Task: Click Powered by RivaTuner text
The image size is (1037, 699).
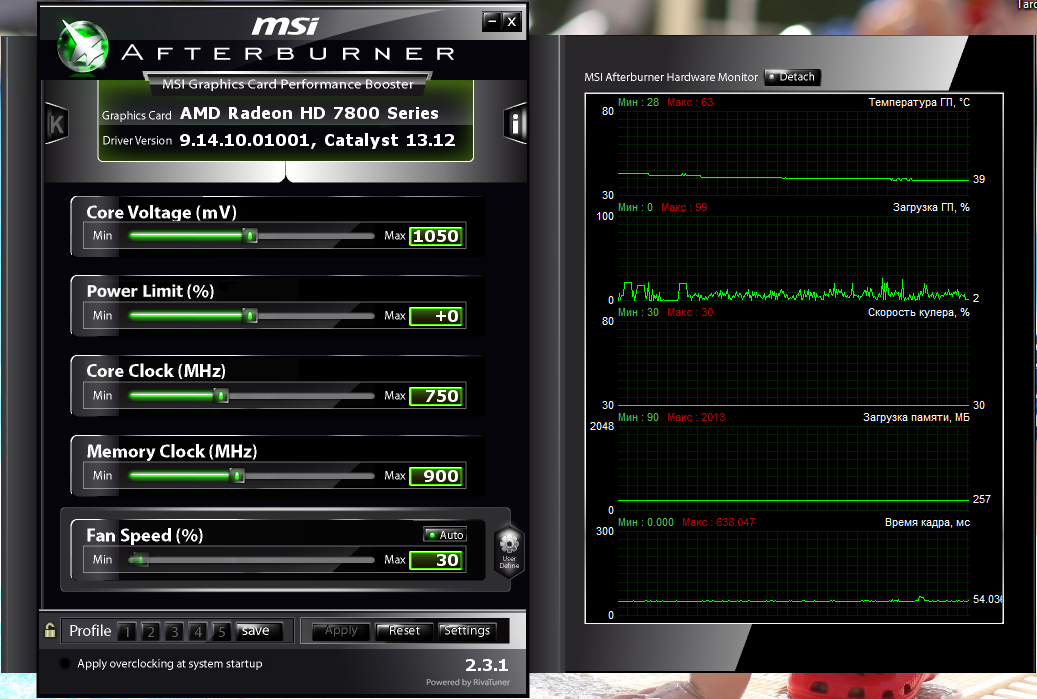Action: [468, 682]
